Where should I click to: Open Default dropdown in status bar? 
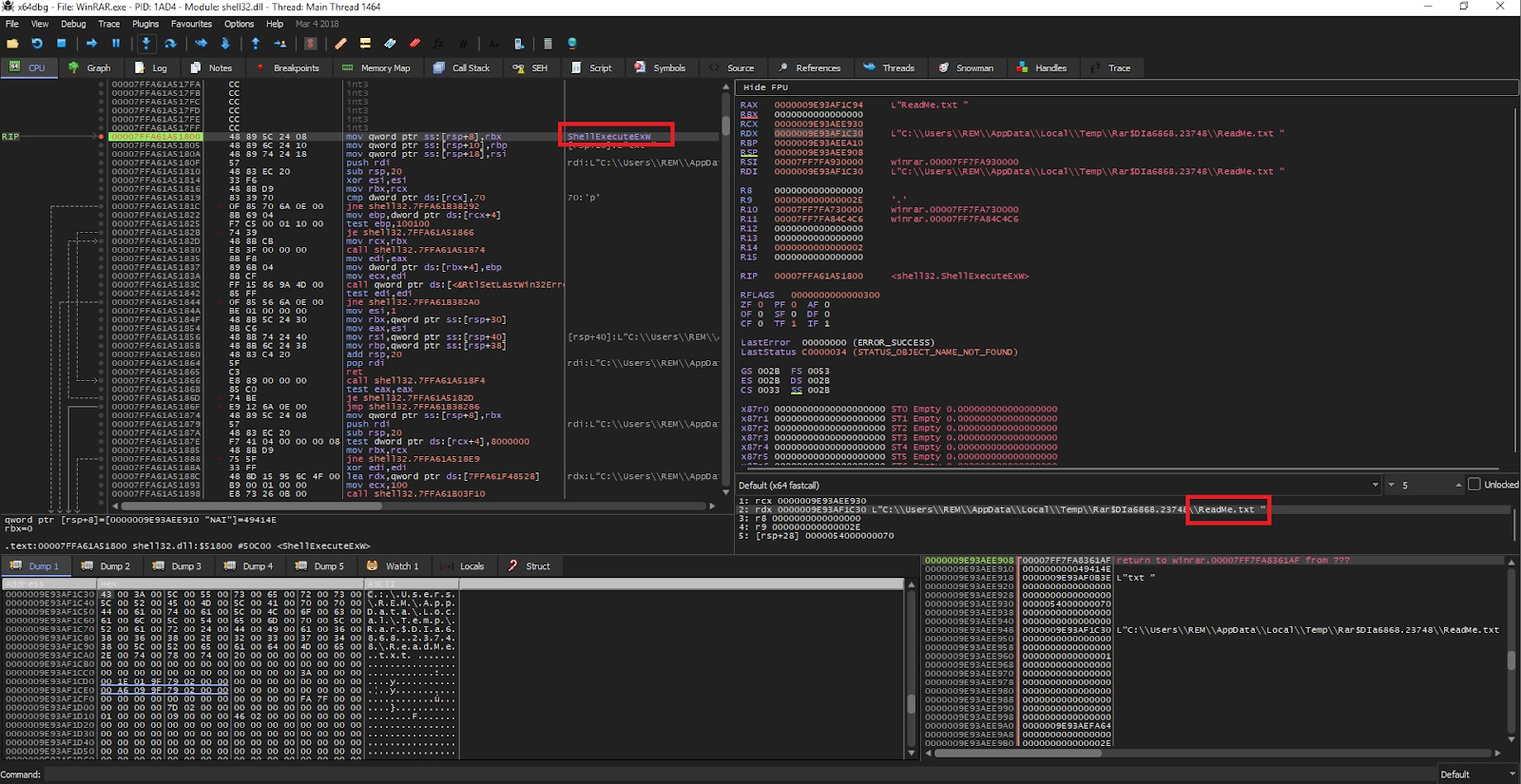[x=1476, y=774]
